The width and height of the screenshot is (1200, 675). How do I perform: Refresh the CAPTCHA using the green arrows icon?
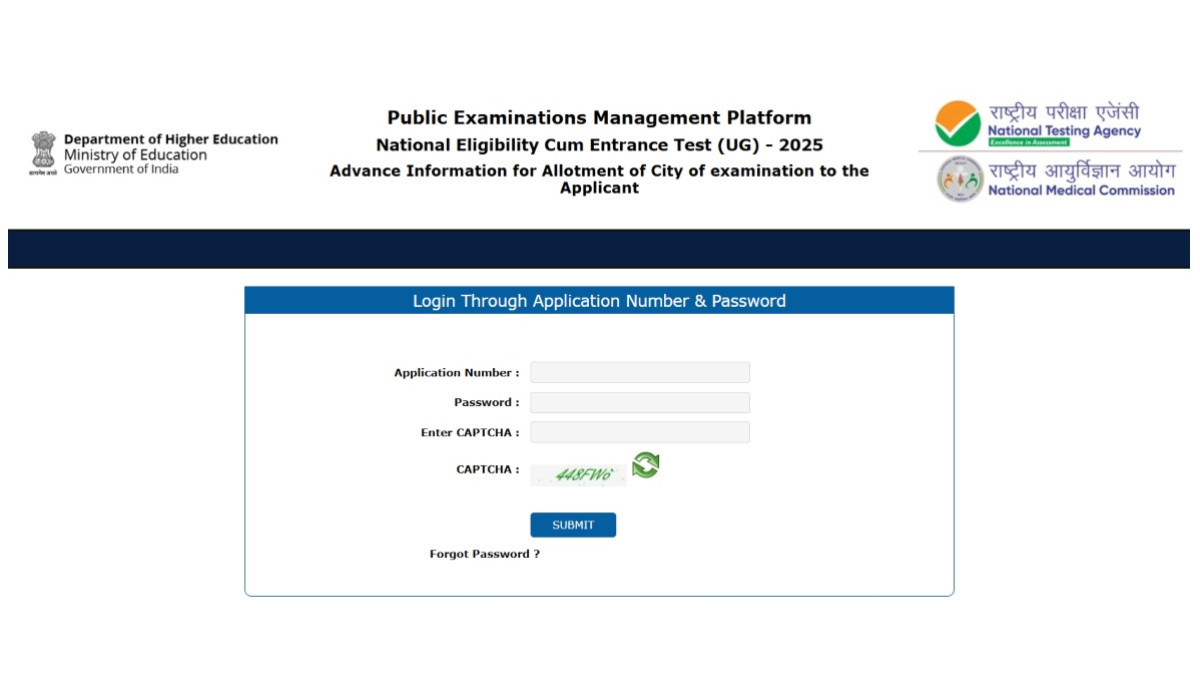point(645,465)
